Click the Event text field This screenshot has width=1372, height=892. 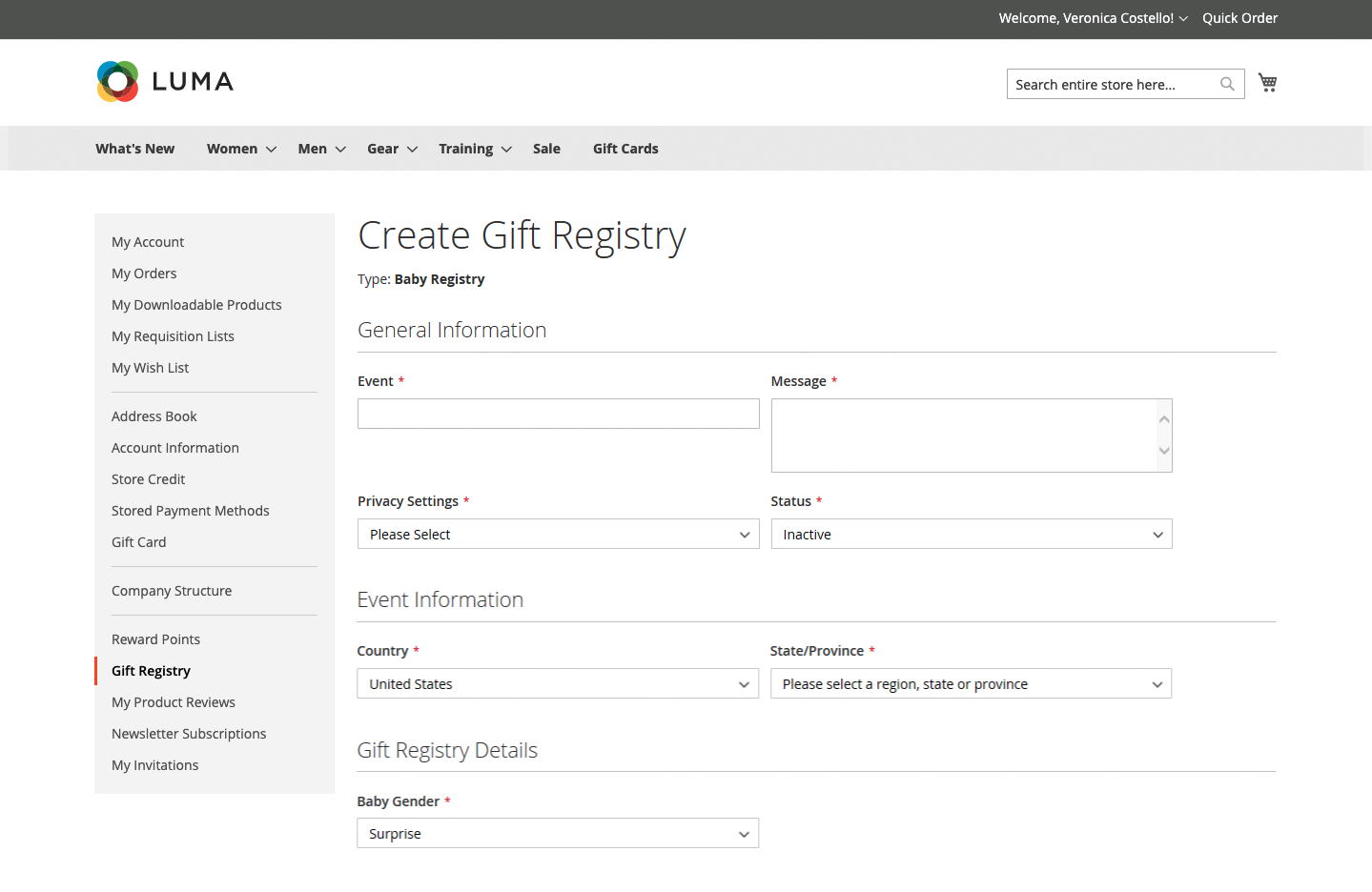[x=559, y=414]
